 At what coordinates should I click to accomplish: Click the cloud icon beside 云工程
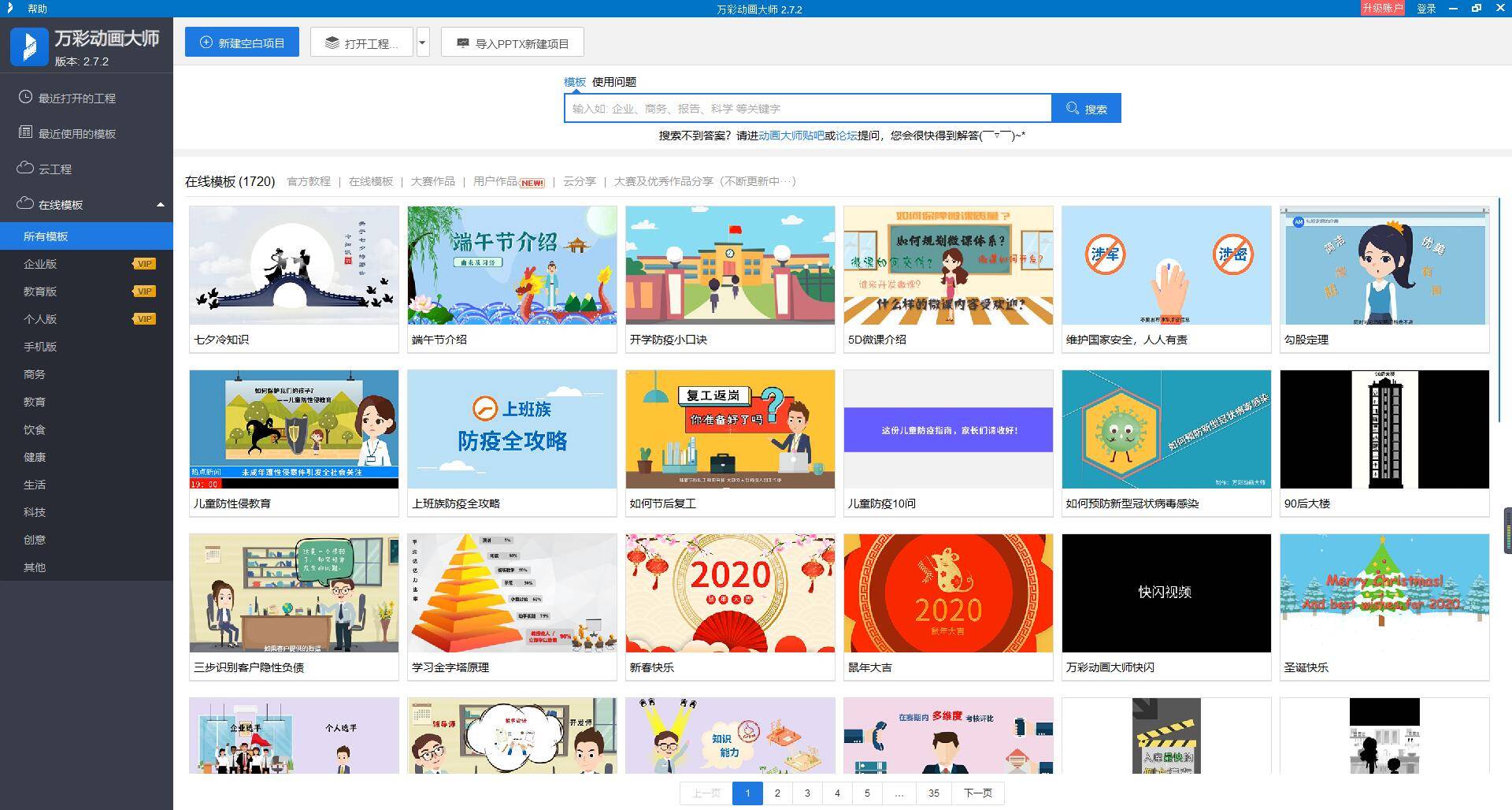(25, 168)
